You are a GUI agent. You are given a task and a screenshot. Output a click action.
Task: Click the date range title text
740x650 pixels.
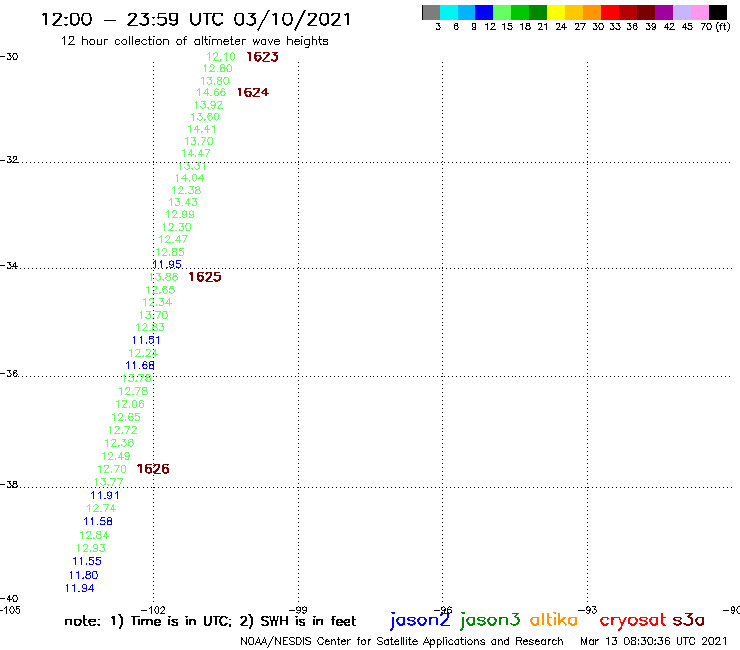coord(196,20)
